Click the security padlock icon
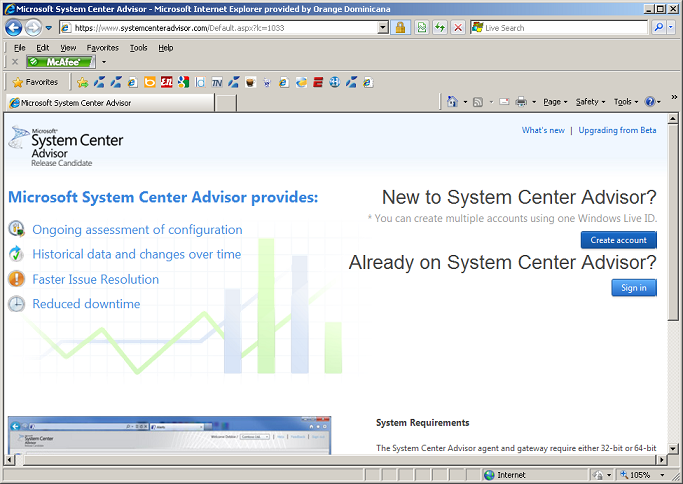683x484 pixels. [x=400, y=28]
